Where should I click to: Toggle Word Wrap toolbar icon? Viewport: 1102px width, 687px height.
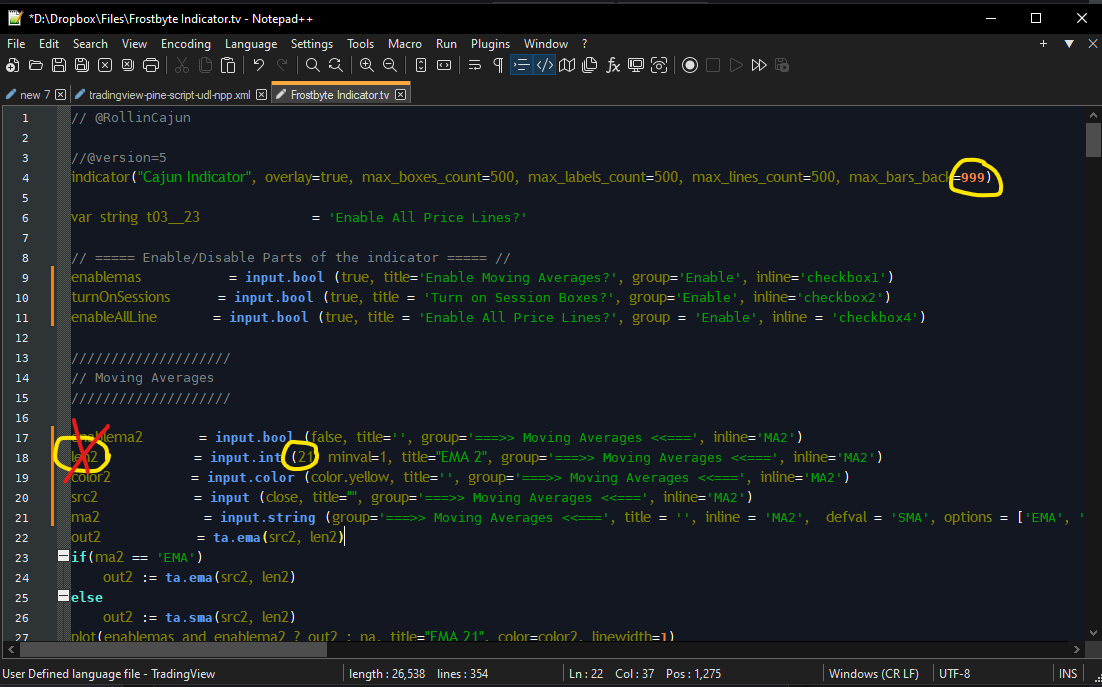point(474,65)
